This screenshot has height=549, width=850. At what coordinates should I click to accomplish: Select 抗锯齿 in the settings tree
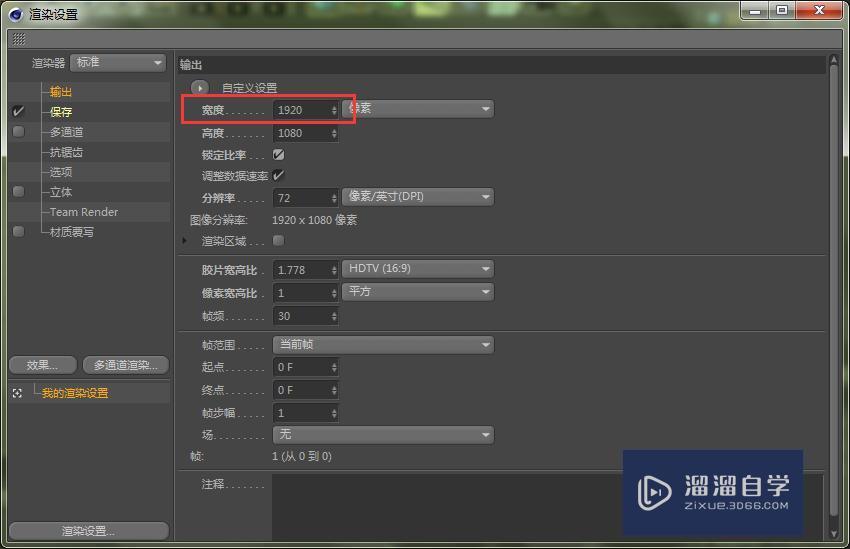(66, 152)
